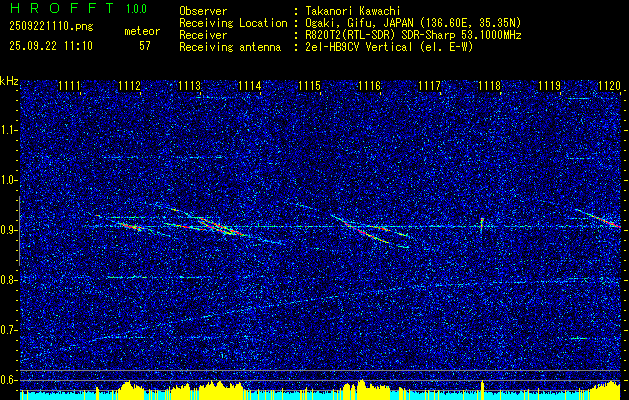The image size is (629, 400).
Task: Click the meteor label
Action: pos(142,31)
